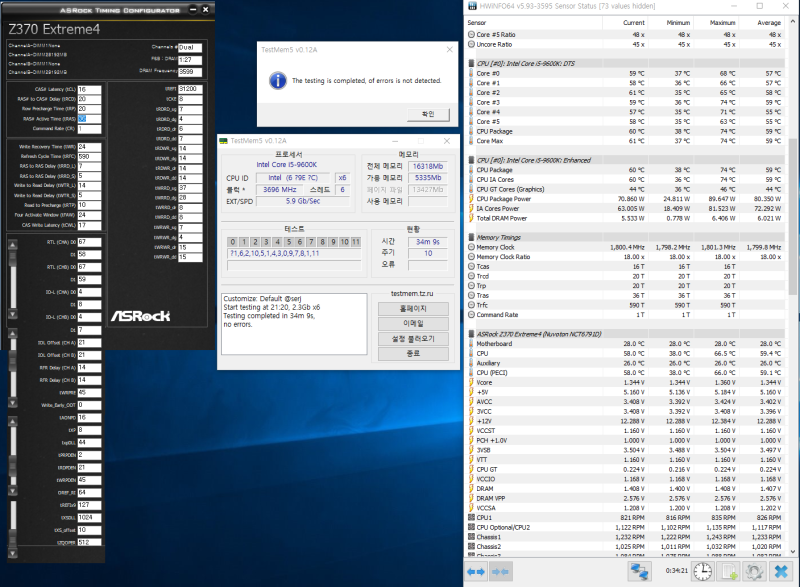Click icon beside Command Rate row in HWiNFO
This screenshot has width=800, height=587.
coord(471,315)
